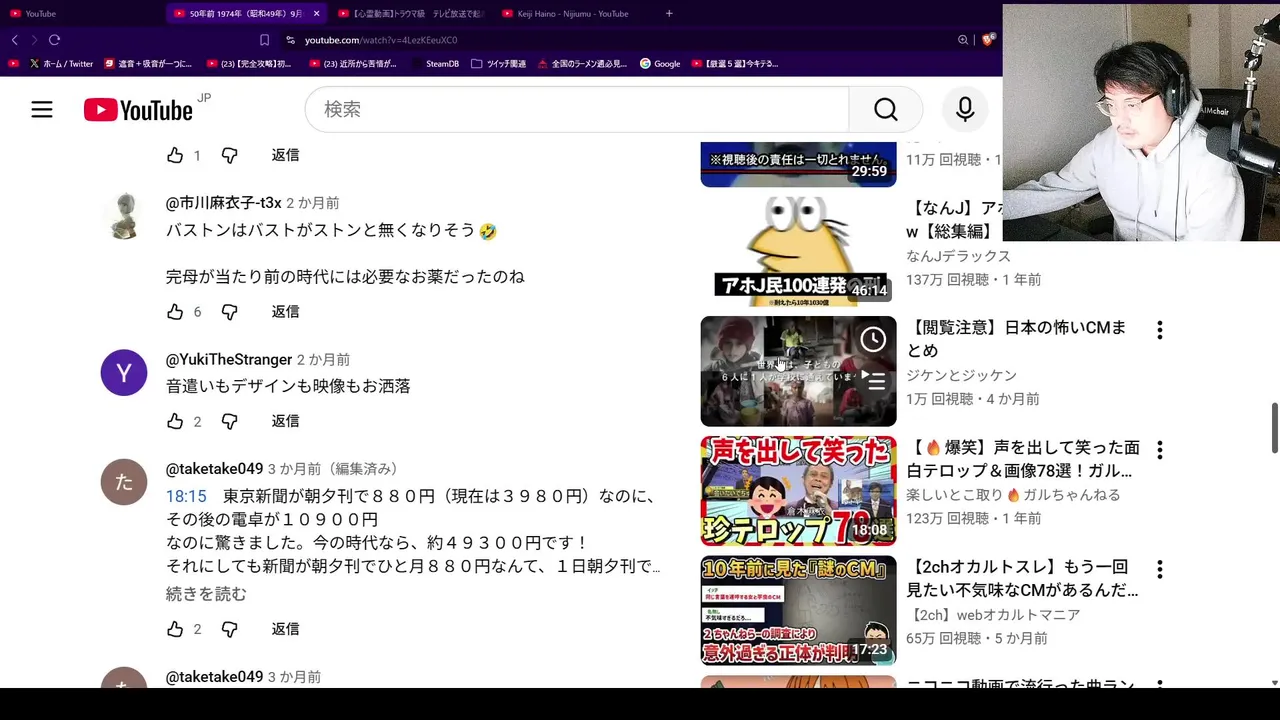Open the video thumbnail with 29:59 duration

click(798, 165)
